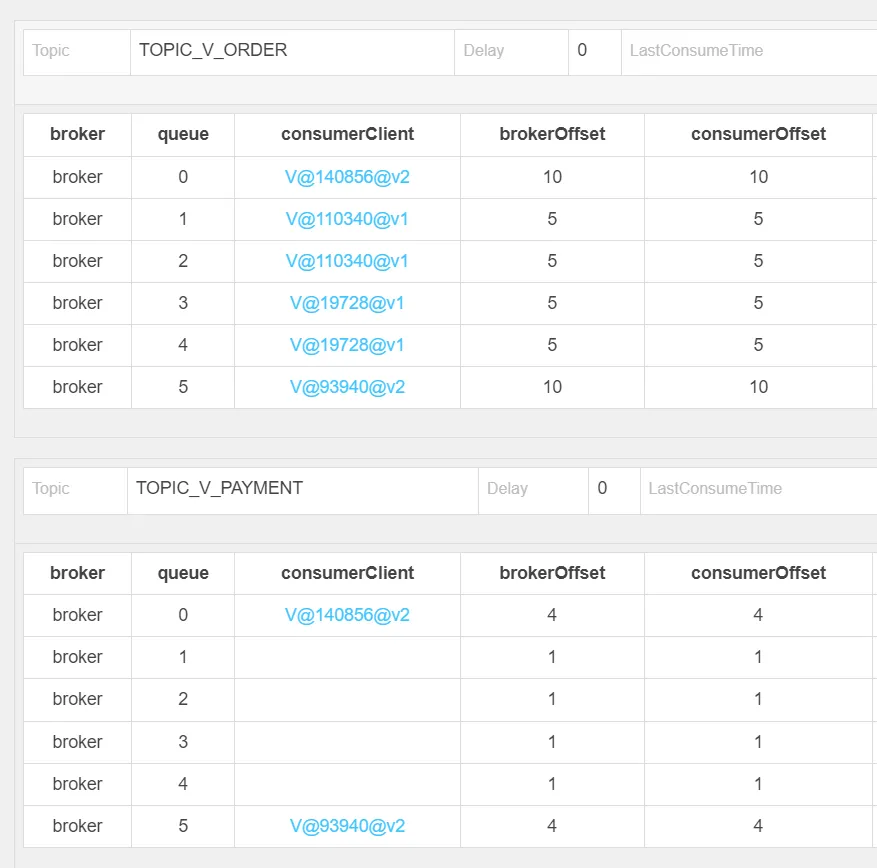
Task: Click broker cell of TOPIC_V_ORDER queue 4 row
Action: [77, 345]
